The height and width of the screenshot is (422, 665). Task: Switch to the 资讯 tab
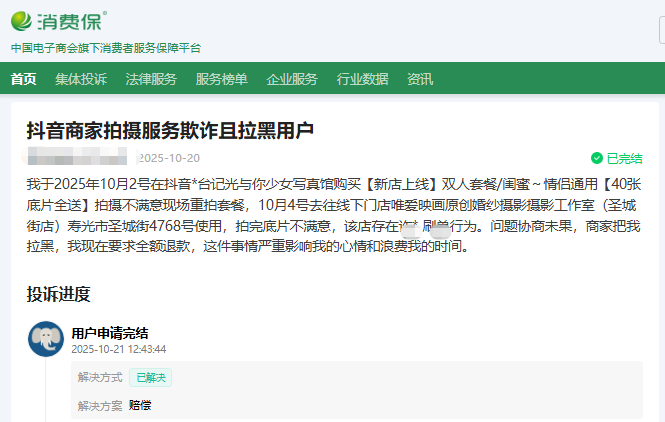click(420, 79)
